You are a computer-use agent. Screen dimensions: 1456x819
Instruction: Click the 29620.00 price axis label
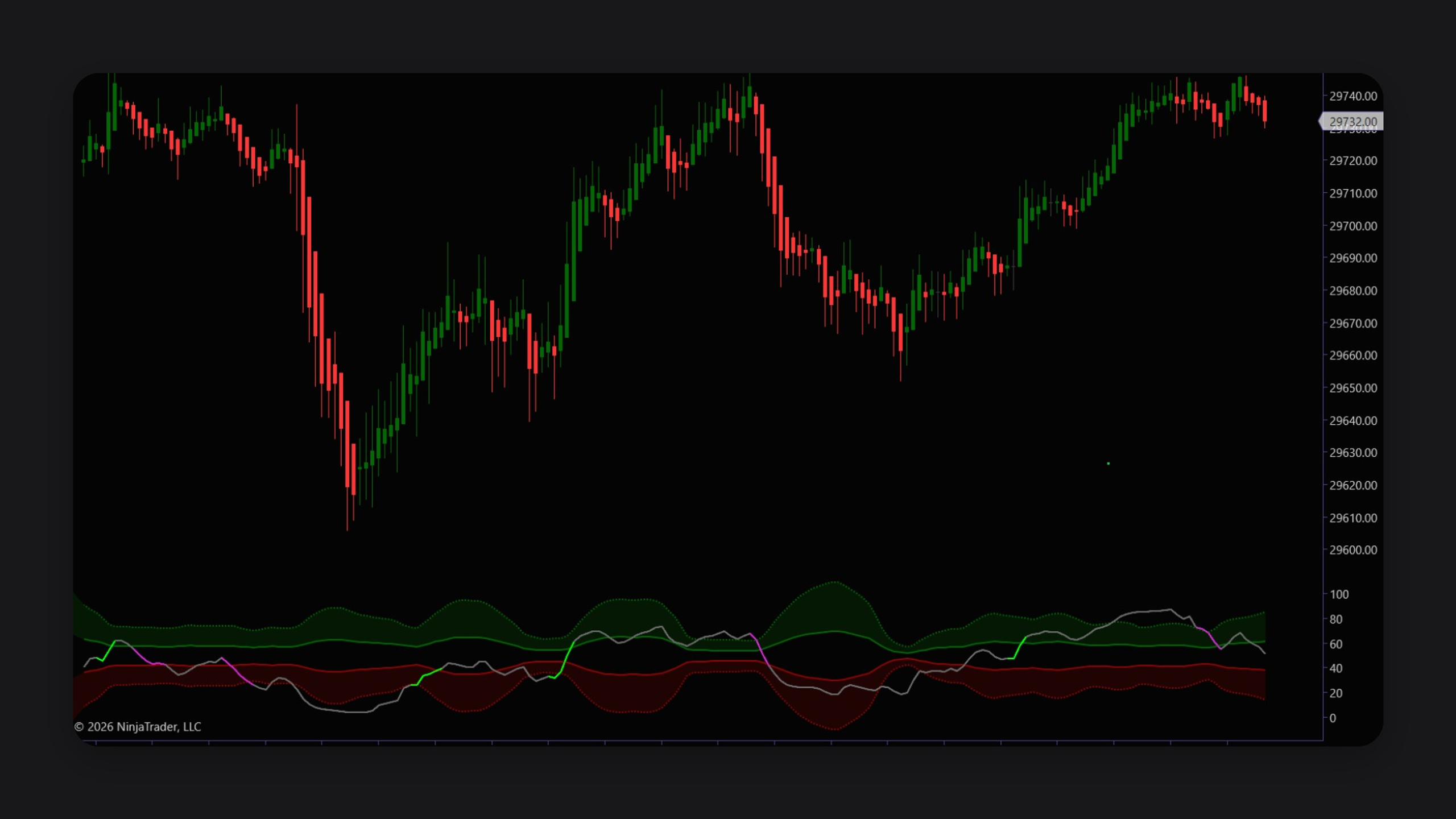[1353, 485]
